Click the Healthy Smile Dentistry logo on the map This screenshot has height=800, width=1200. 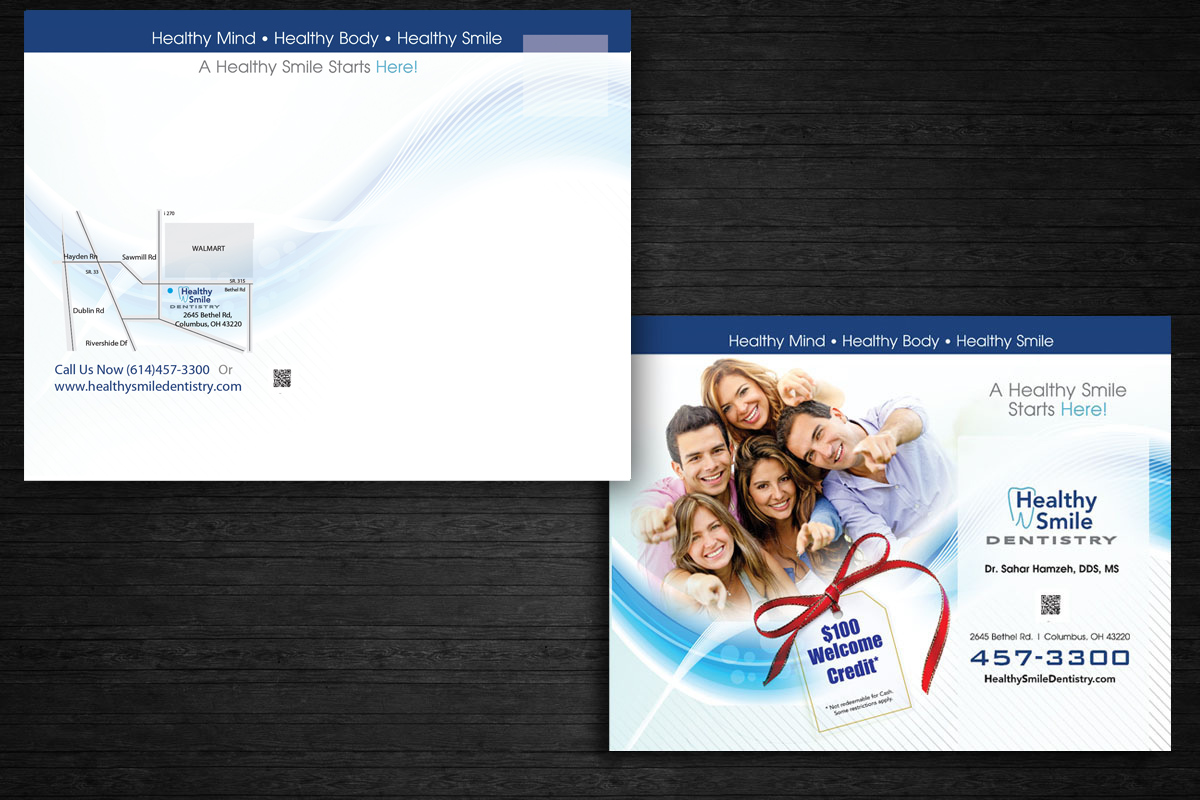tap(197, 298)
